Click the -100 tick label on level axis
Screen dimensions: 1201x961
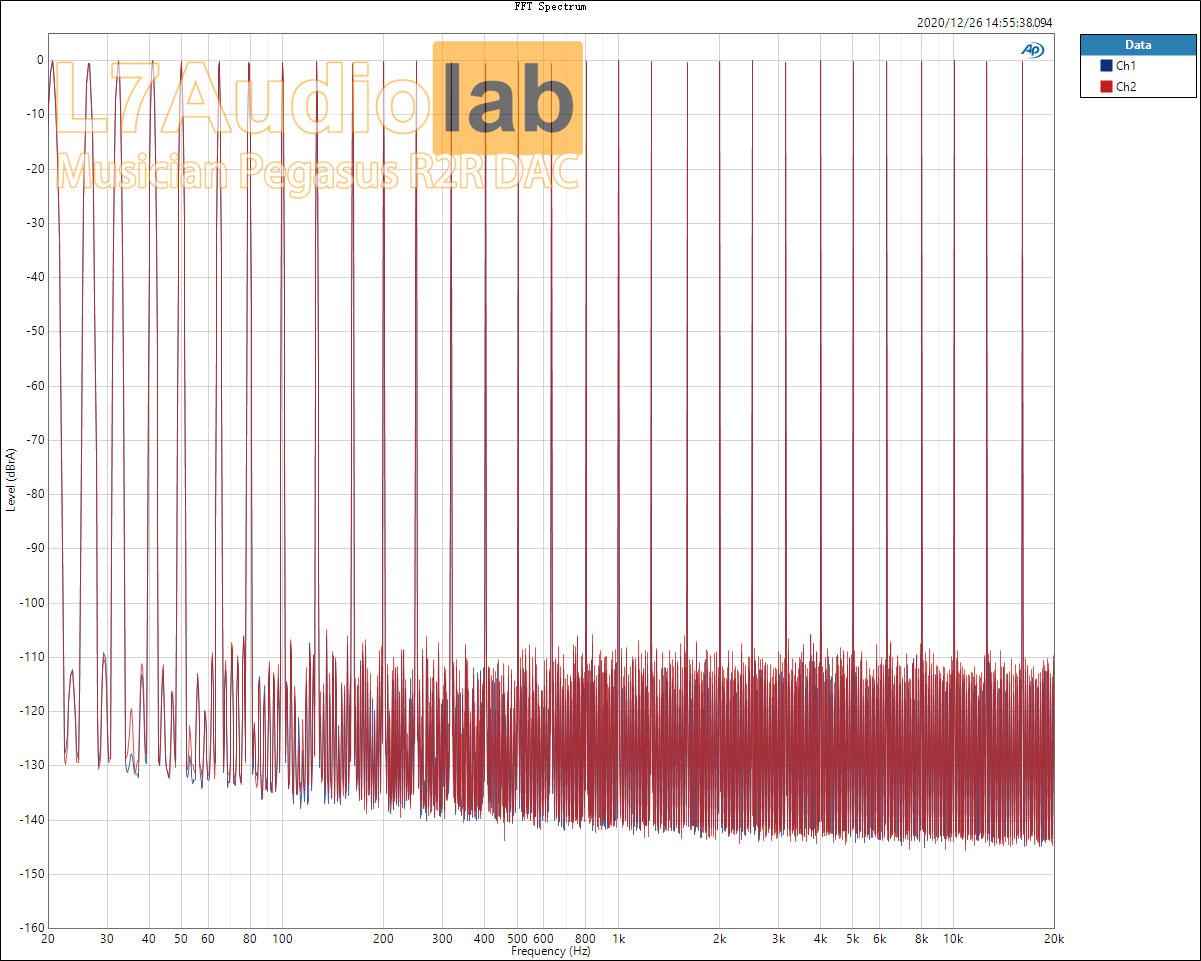(x=30, y=603)
